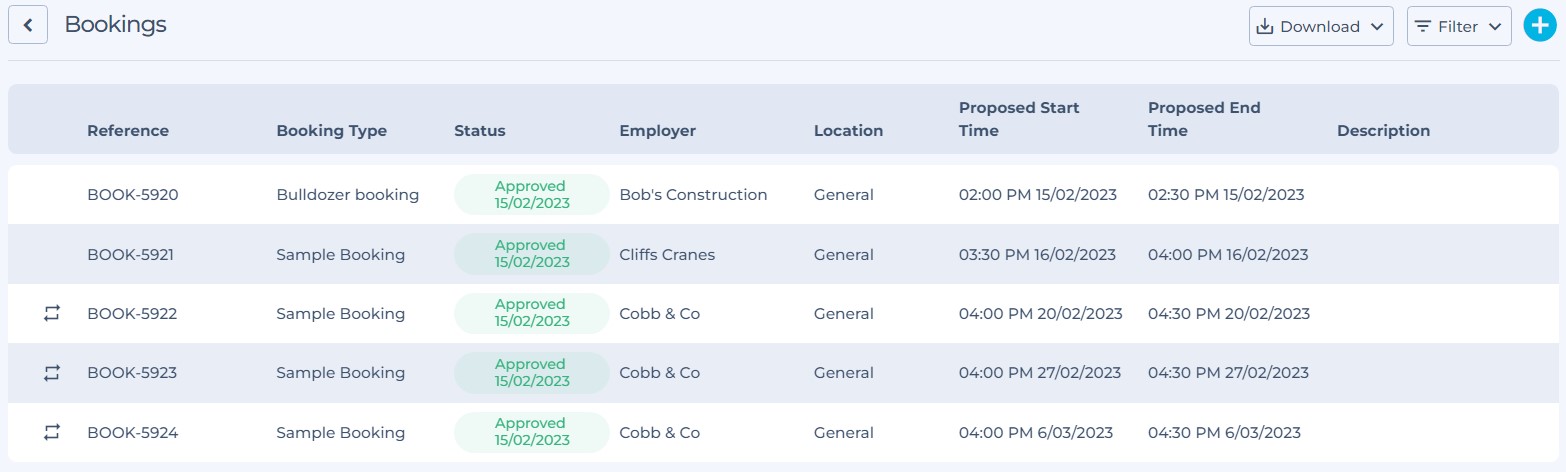Click the recurring icon on BOOK-5922
This screenshot has height=472, width=1566.
pos(52,313)
